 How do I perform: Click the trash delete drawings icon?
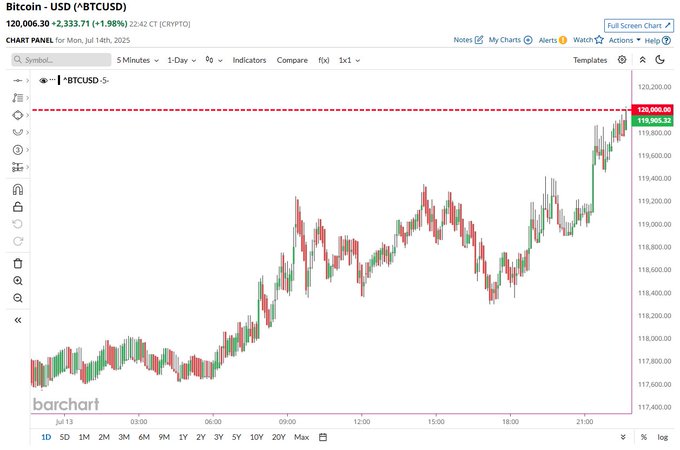tap(18, 263)
